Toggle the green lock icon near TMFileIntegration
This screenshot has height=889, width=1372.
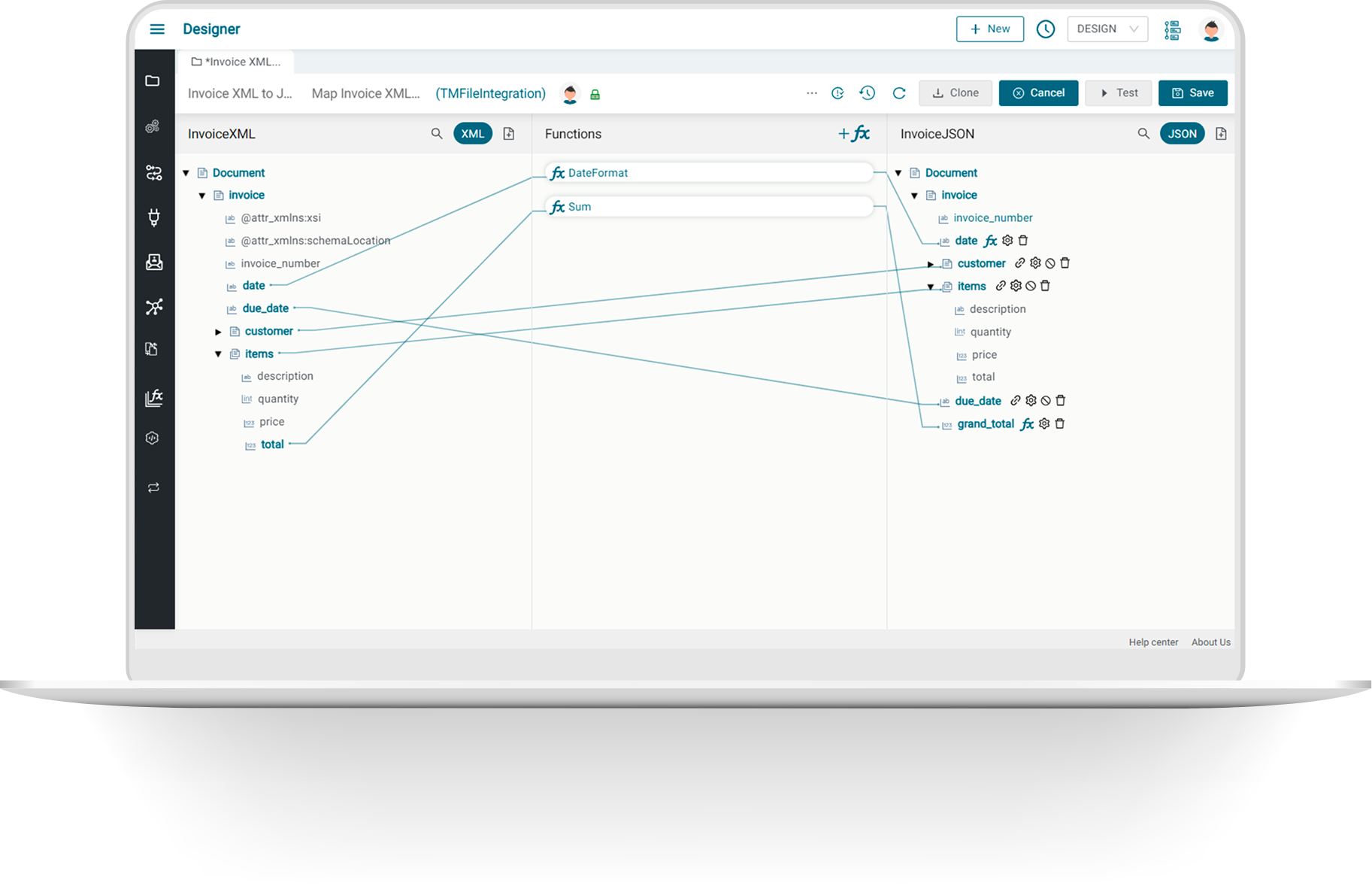point(595,95)
